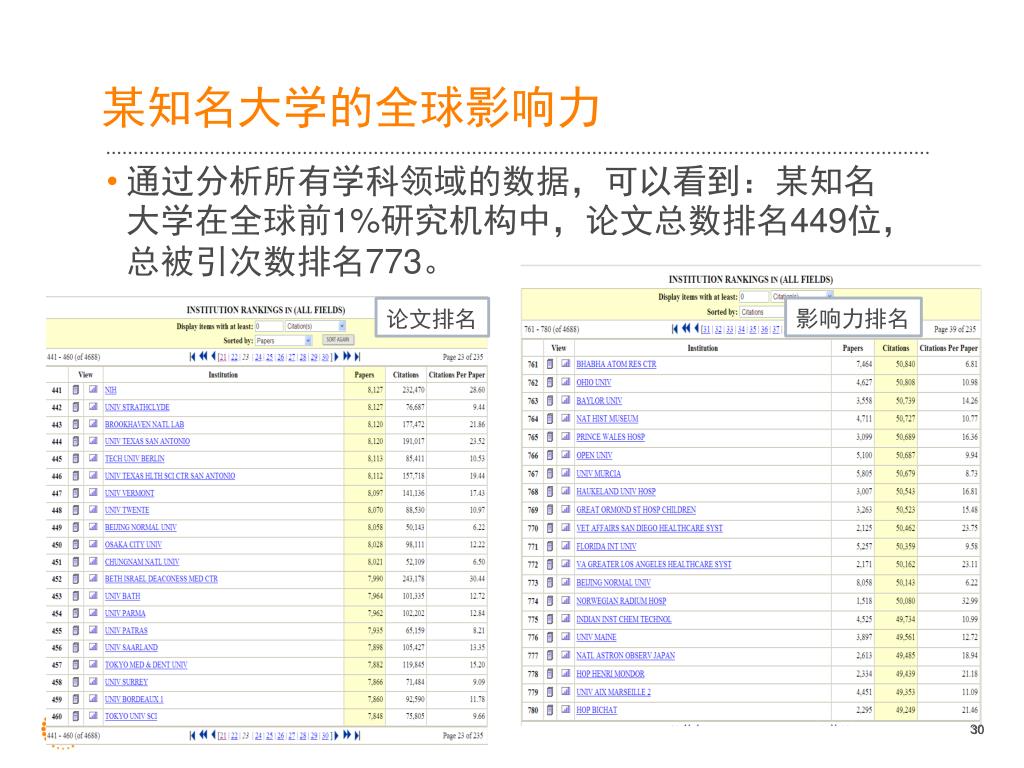This screenshot has width=1024, height=768.
Task: Open UNIV PARMA link
Action: 125,613
